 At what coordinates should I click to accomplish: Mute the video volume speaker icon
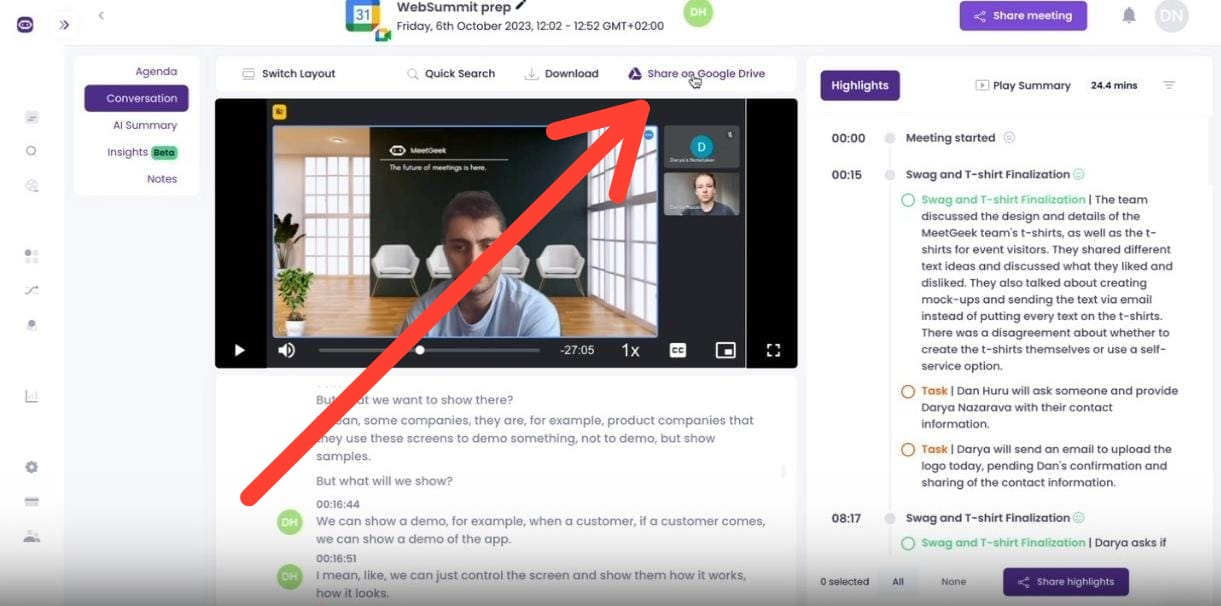[x=287, y=350]
